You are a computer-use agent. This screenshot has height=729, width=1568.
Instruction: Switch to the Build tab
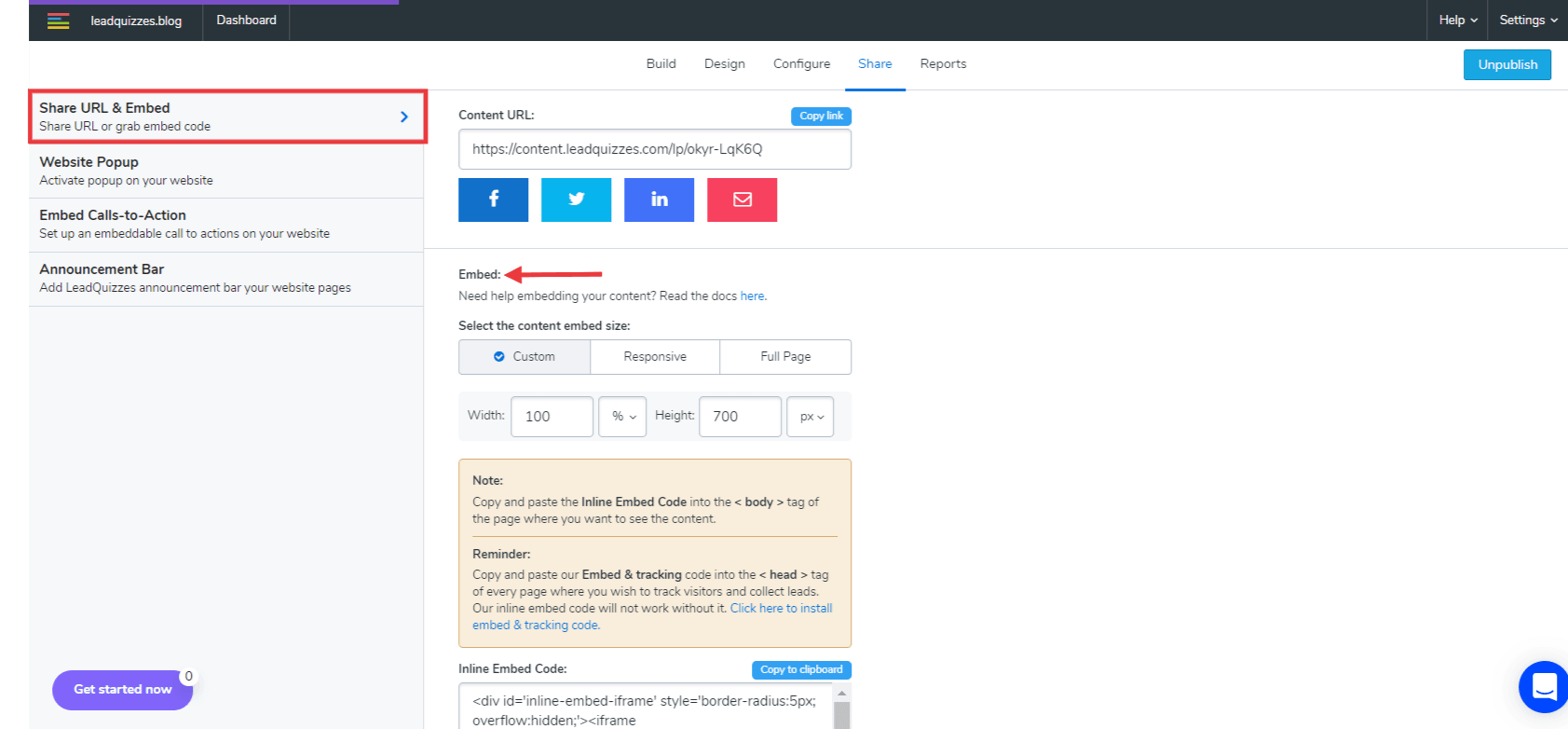point(661,63)
